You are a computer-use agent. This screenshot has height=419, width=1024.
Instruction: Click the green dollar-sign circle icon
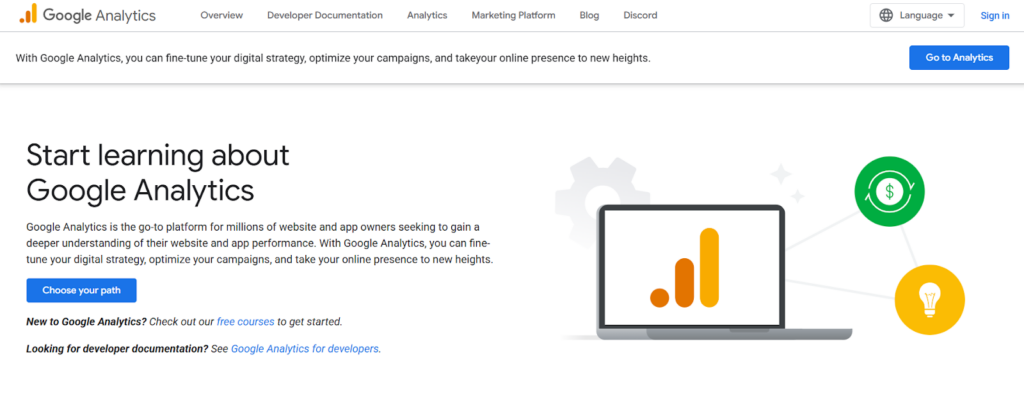pyautogui.click(x=889, y=191)
